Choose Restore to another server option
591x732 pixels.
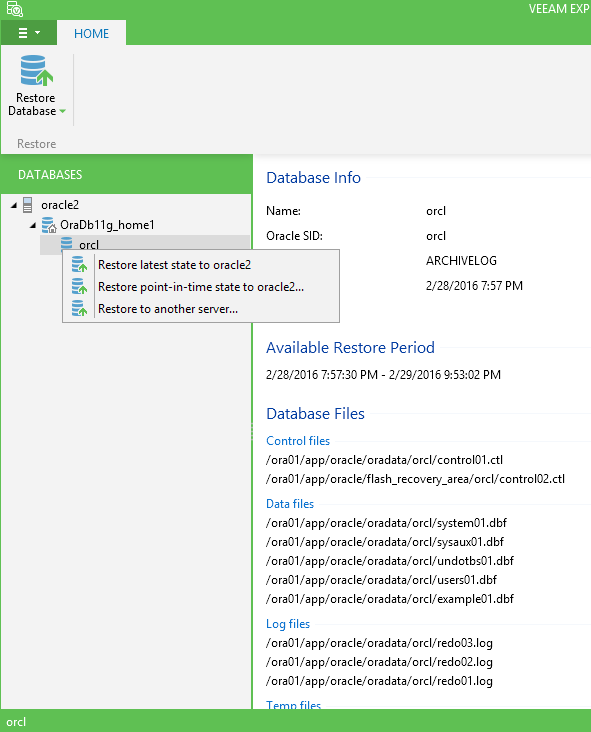[168, 309]
